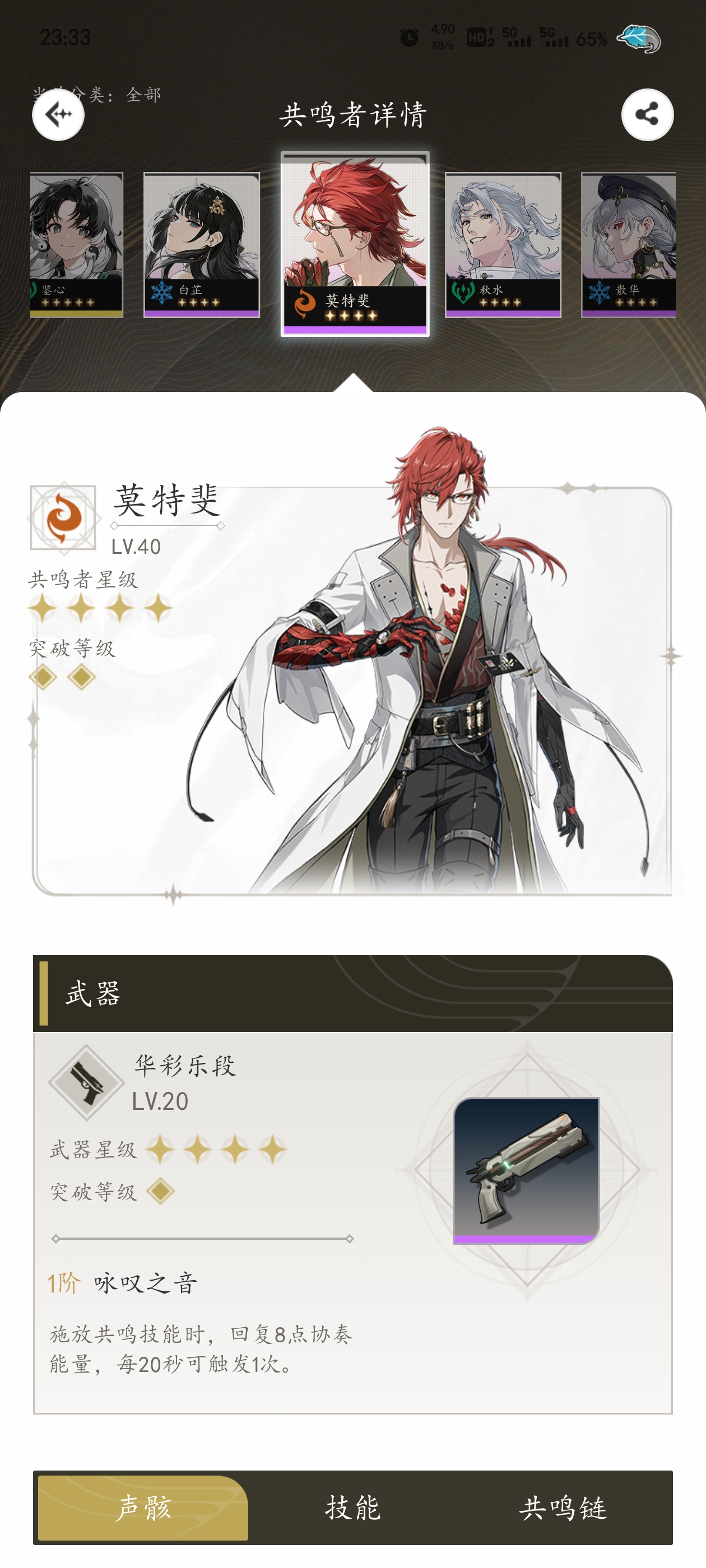
Task: Select 白芷 character card
Action: click(202, 245)
